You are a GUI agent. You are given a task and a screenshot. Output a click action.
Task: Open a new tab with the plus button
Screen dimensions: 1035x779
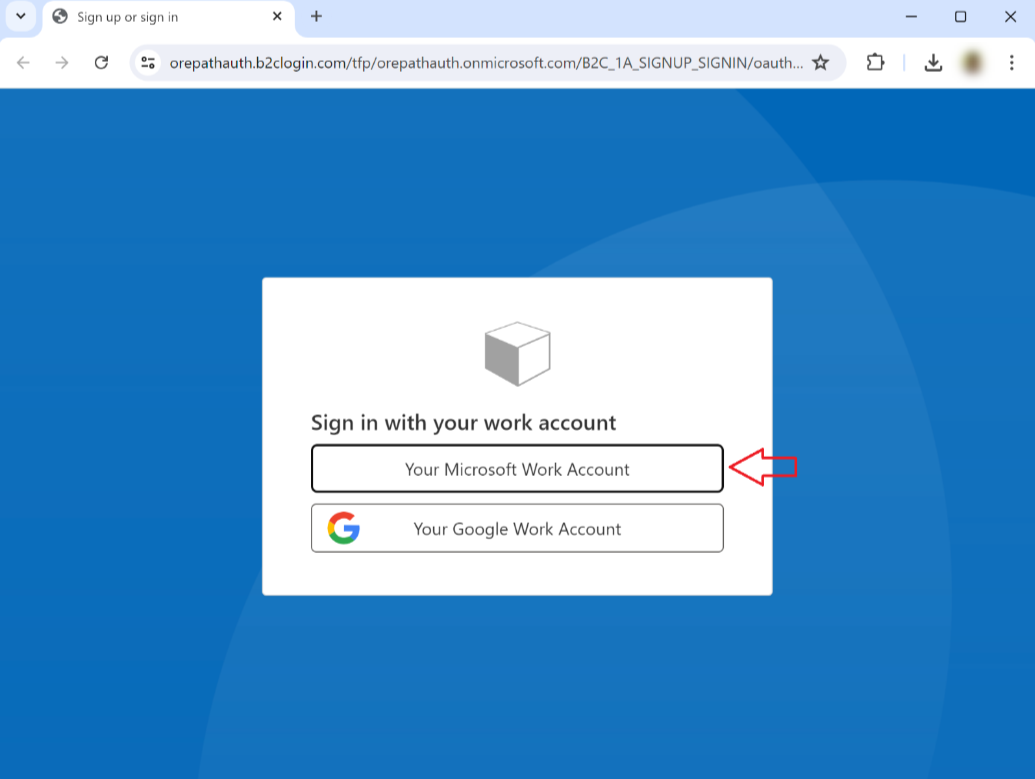click(316, 17)
